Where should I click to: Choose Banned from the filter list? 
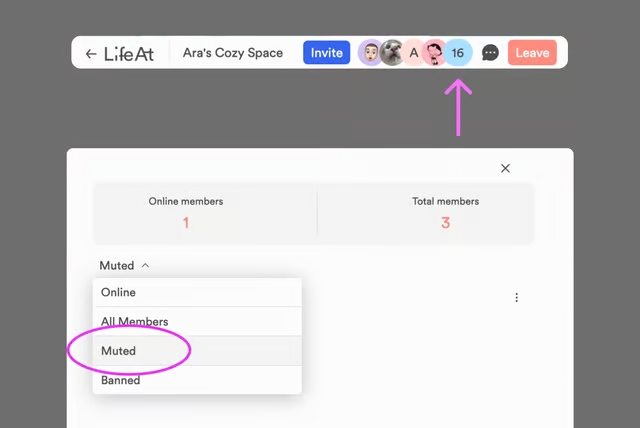click(120, 380)
